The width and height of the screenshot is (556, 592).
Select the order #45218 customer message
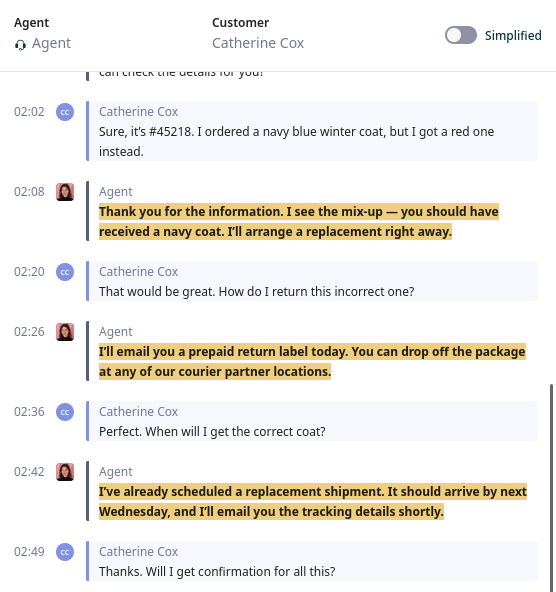[x=313, y=131]
